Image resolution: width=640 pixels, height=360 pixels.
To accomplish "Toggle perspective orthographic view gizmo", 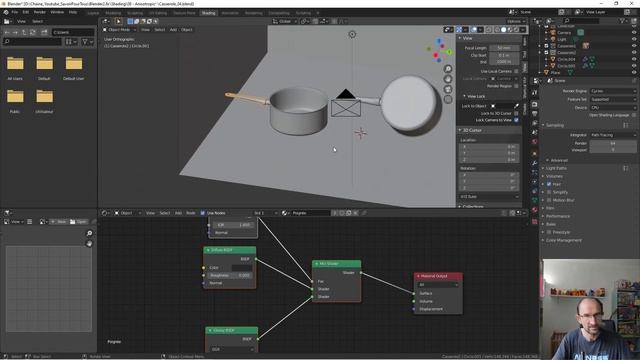I will tap(448, 100).
